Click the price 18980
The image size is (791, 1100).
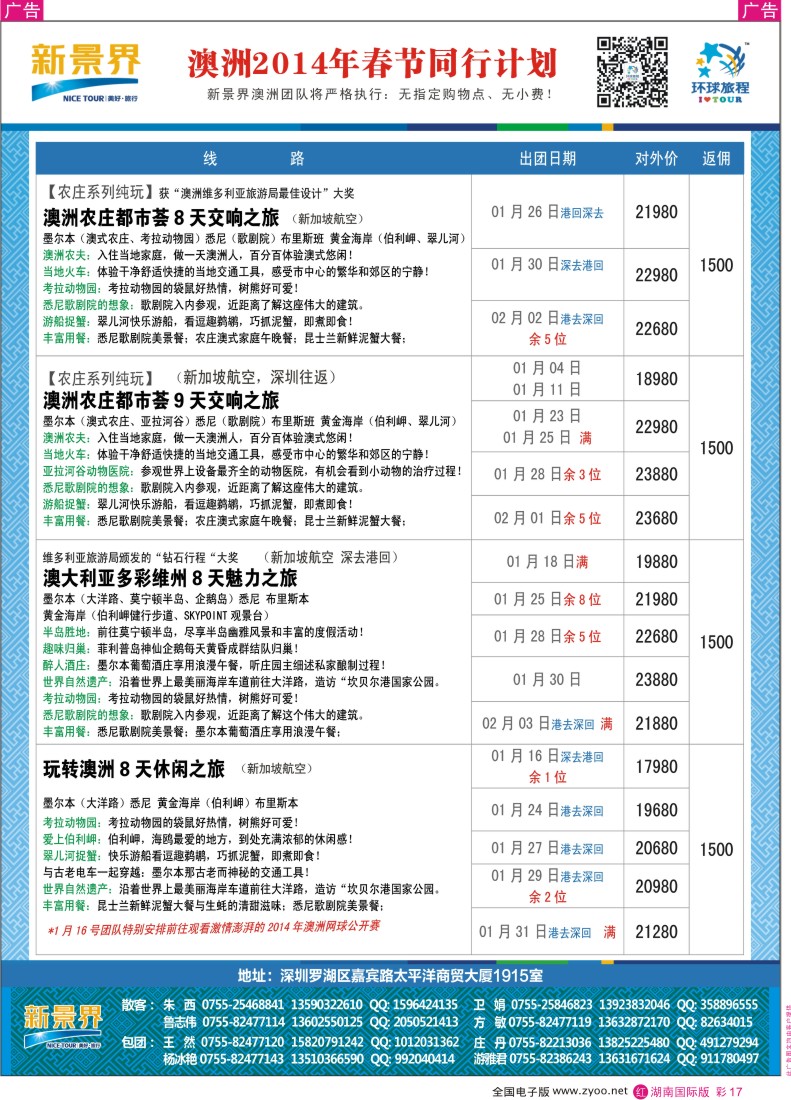[x=656, y=379]
